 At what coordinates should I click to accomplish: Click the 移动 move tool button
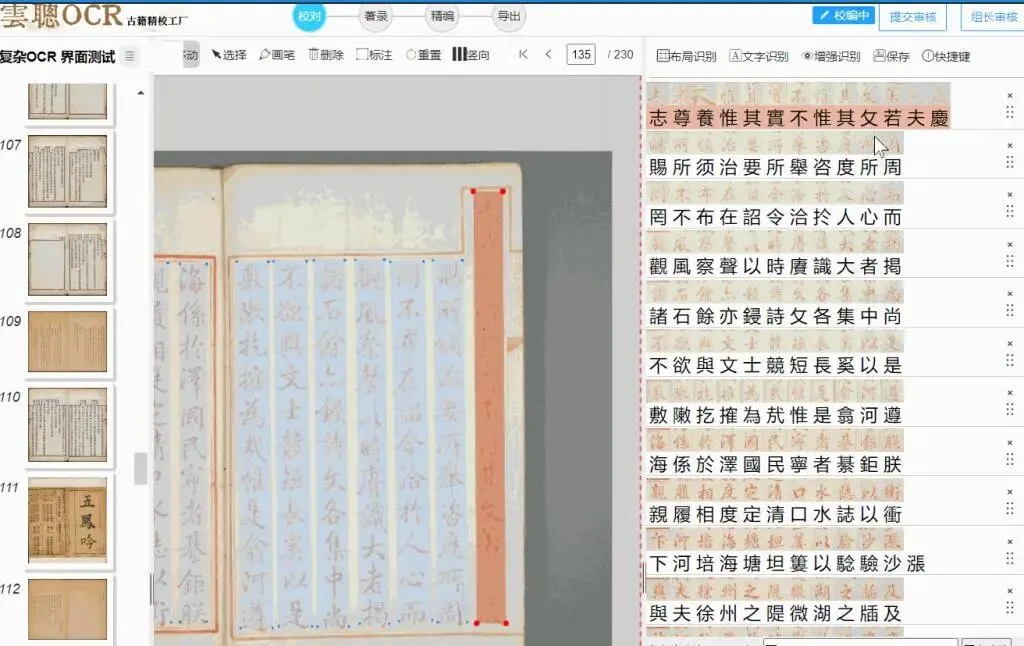[x=191, y=55]
